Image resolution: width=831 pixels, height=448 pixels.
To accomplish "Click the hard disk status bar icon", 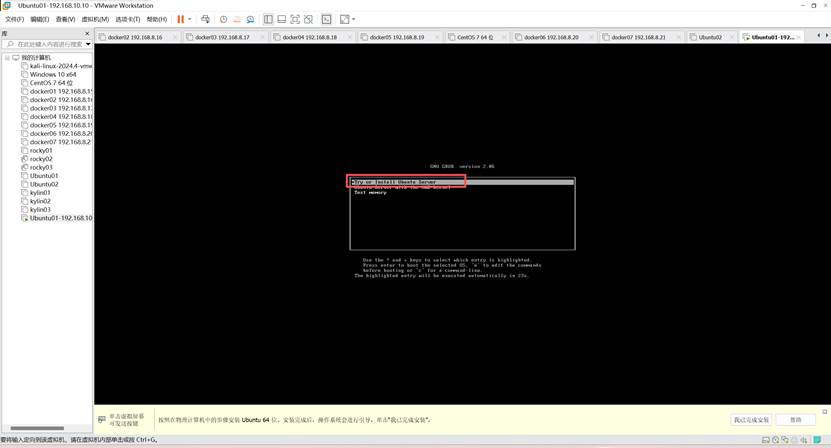I will (765, 440).
